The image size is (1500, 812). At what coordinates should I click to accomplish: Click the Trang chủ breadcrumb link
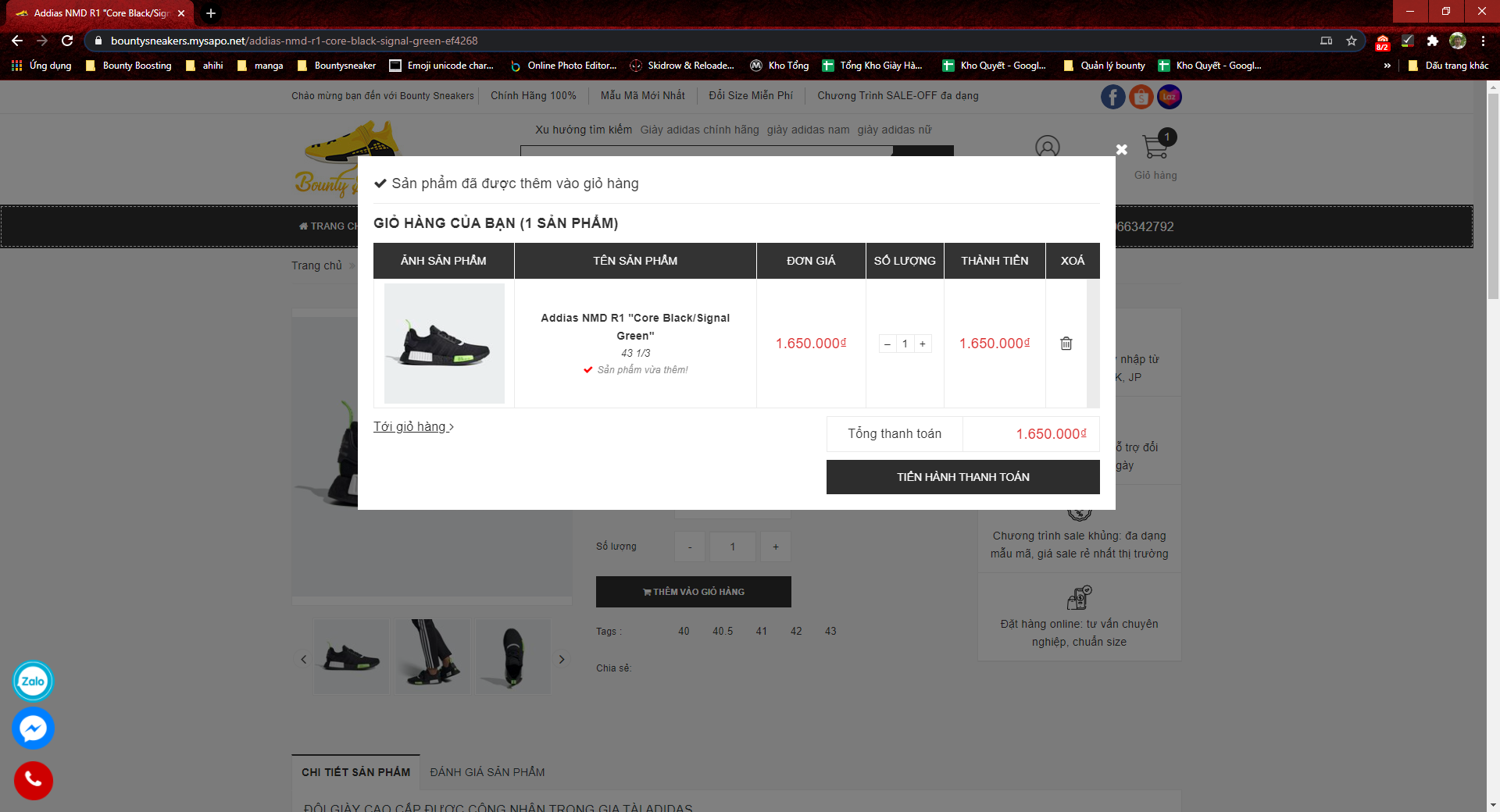[317, 265]
